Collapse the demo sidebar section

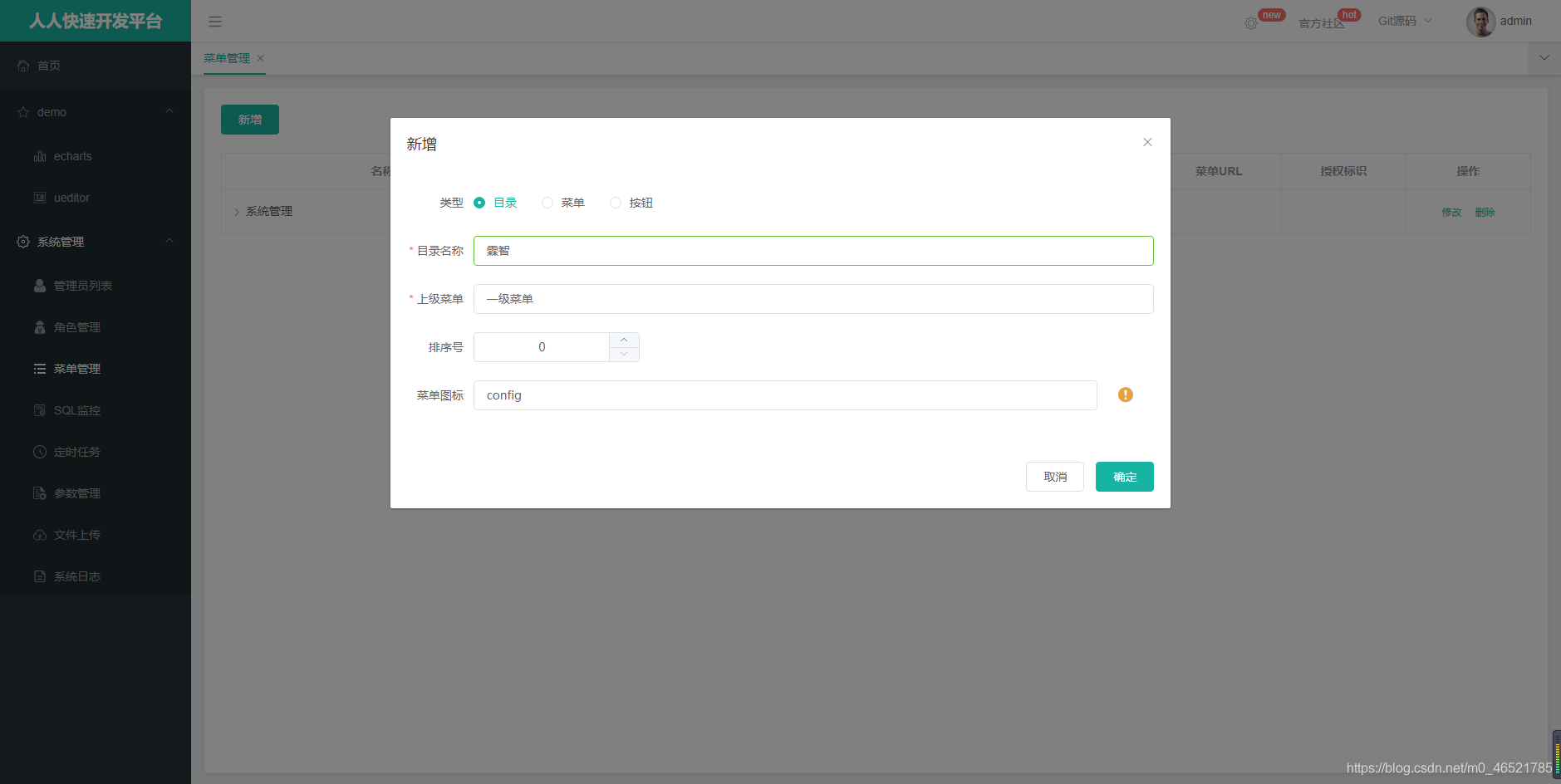coord(169,111)
